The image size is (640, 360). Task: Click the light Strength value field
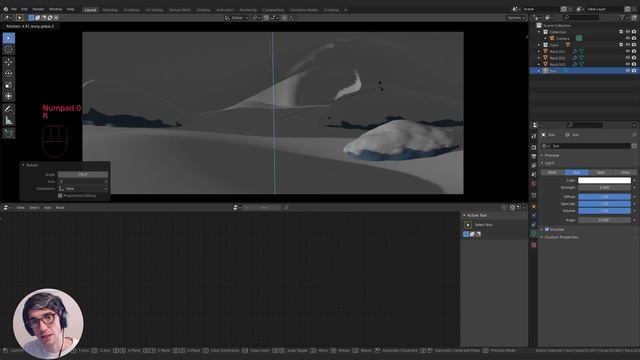tap(604, 188)
